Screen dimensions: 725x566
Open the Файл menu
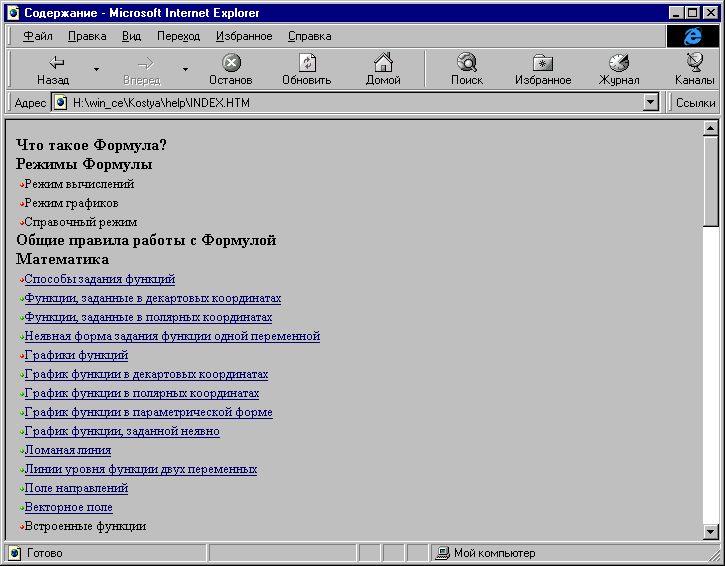click(x=38, y=36)
